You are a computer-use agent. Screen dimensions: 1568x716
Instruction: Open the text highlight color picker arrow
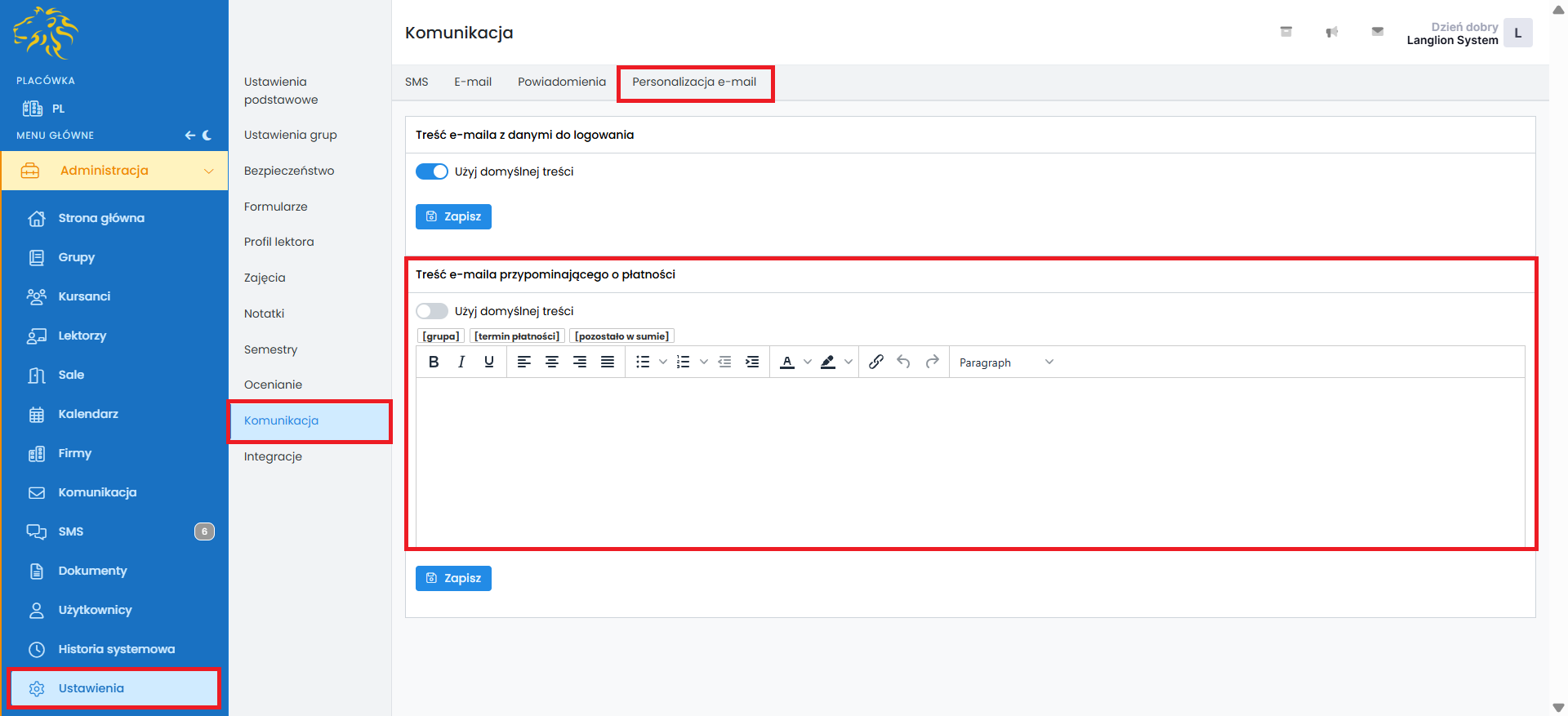849,362
